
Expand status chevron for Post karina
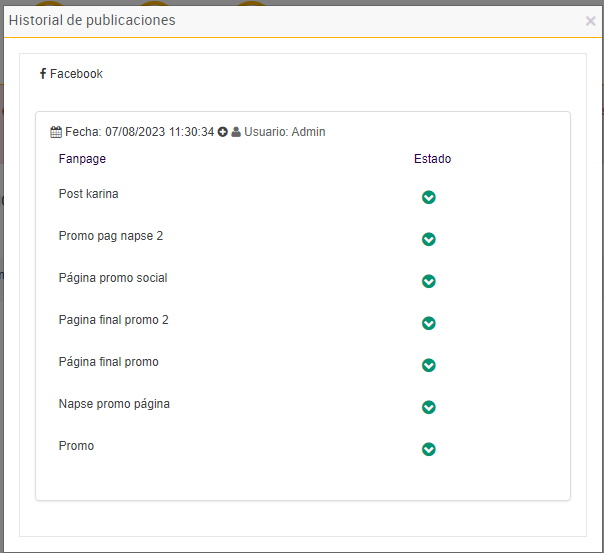429,197
